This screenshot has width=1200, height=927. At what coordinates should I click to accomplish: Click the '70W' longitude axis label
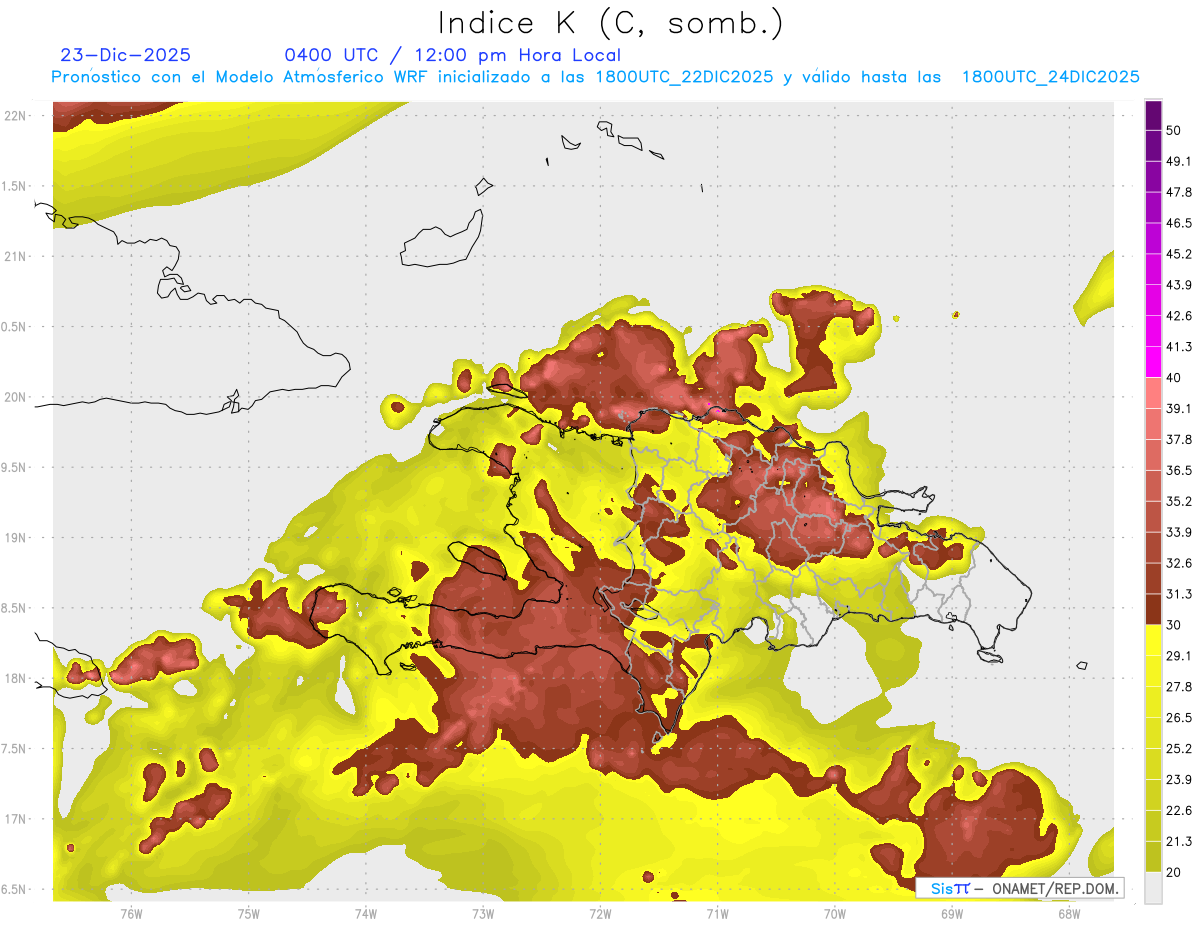point(835,913)
